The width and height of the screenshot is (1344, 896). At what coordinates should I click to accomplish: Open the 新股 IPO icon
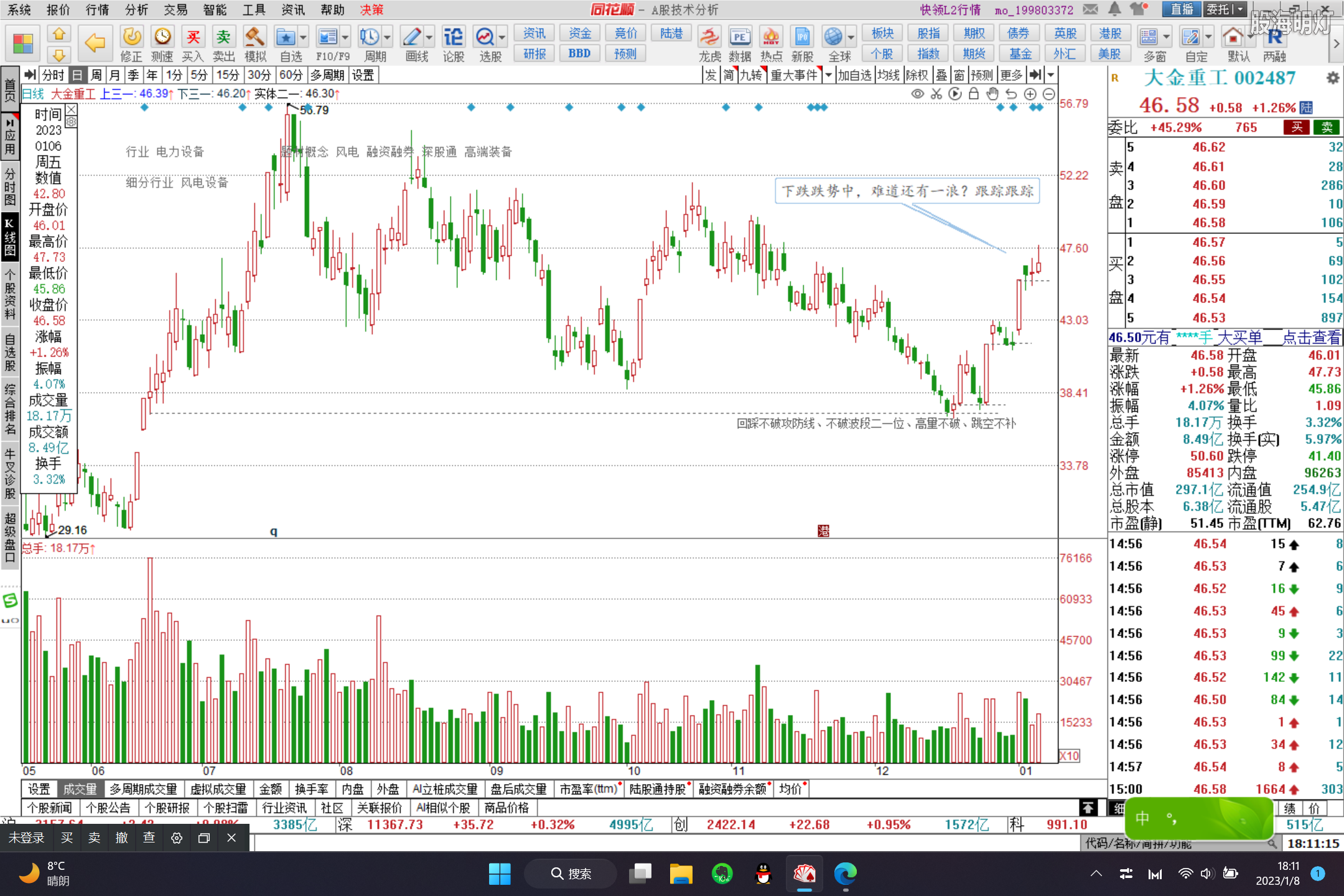[802, 44]
